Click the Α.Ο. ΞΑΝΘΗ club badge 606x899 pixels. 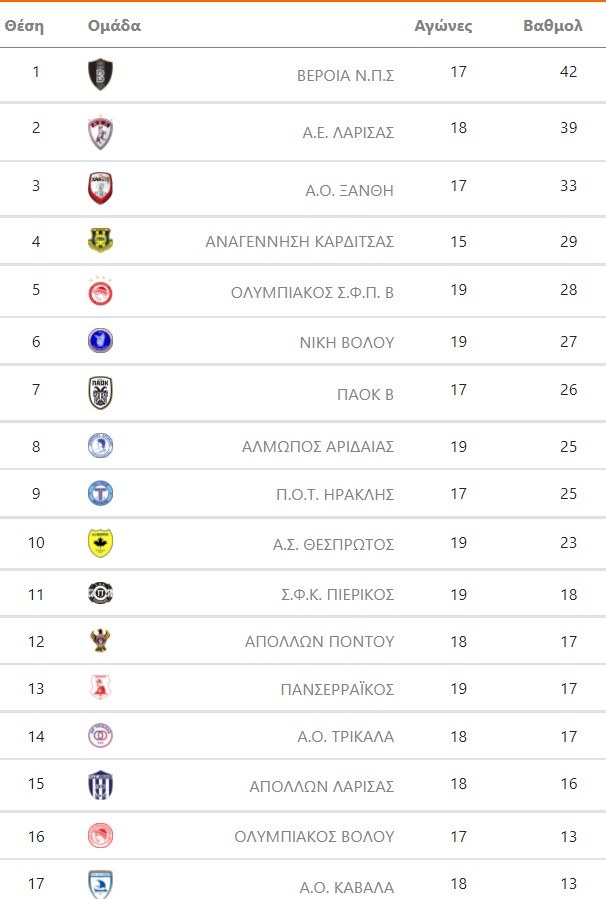(100, 188)
